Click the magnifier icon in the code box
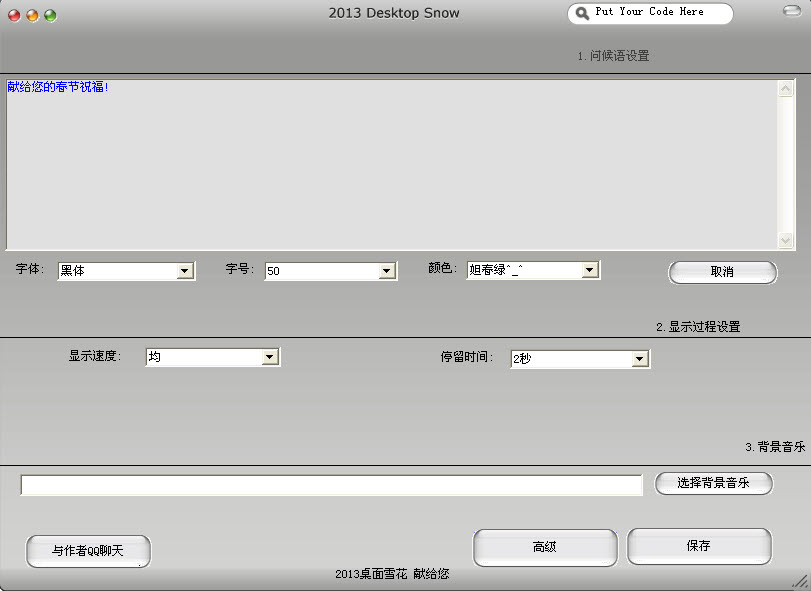The image size is (811, 591). (582, 14)
